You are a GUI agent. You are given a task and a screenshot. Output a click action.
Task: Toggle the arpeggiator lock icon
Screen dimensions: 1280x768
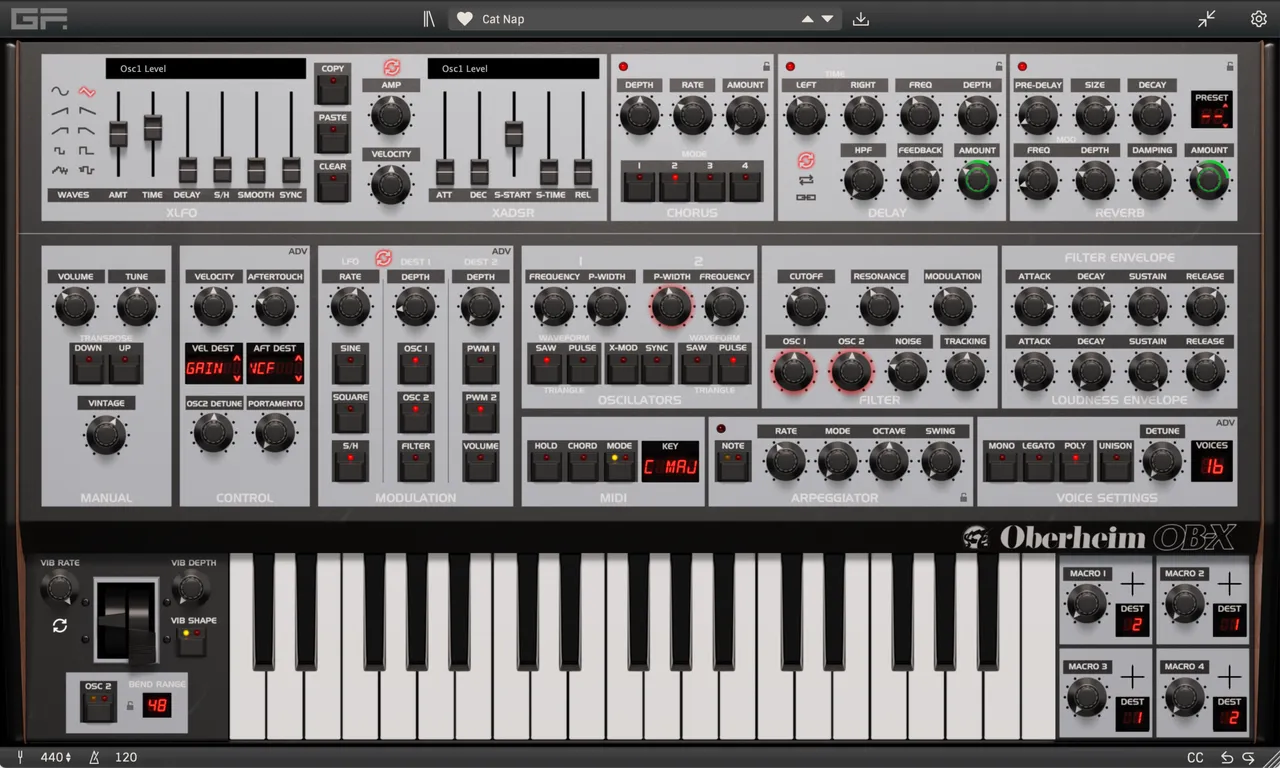point(964,497)
